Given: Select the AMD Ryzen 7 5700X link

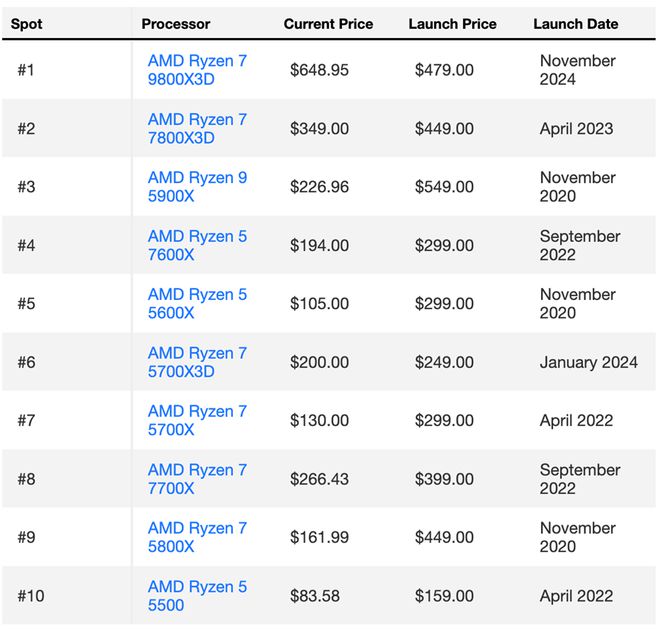Looking at the screenshot, I should (x=197, y=420).
